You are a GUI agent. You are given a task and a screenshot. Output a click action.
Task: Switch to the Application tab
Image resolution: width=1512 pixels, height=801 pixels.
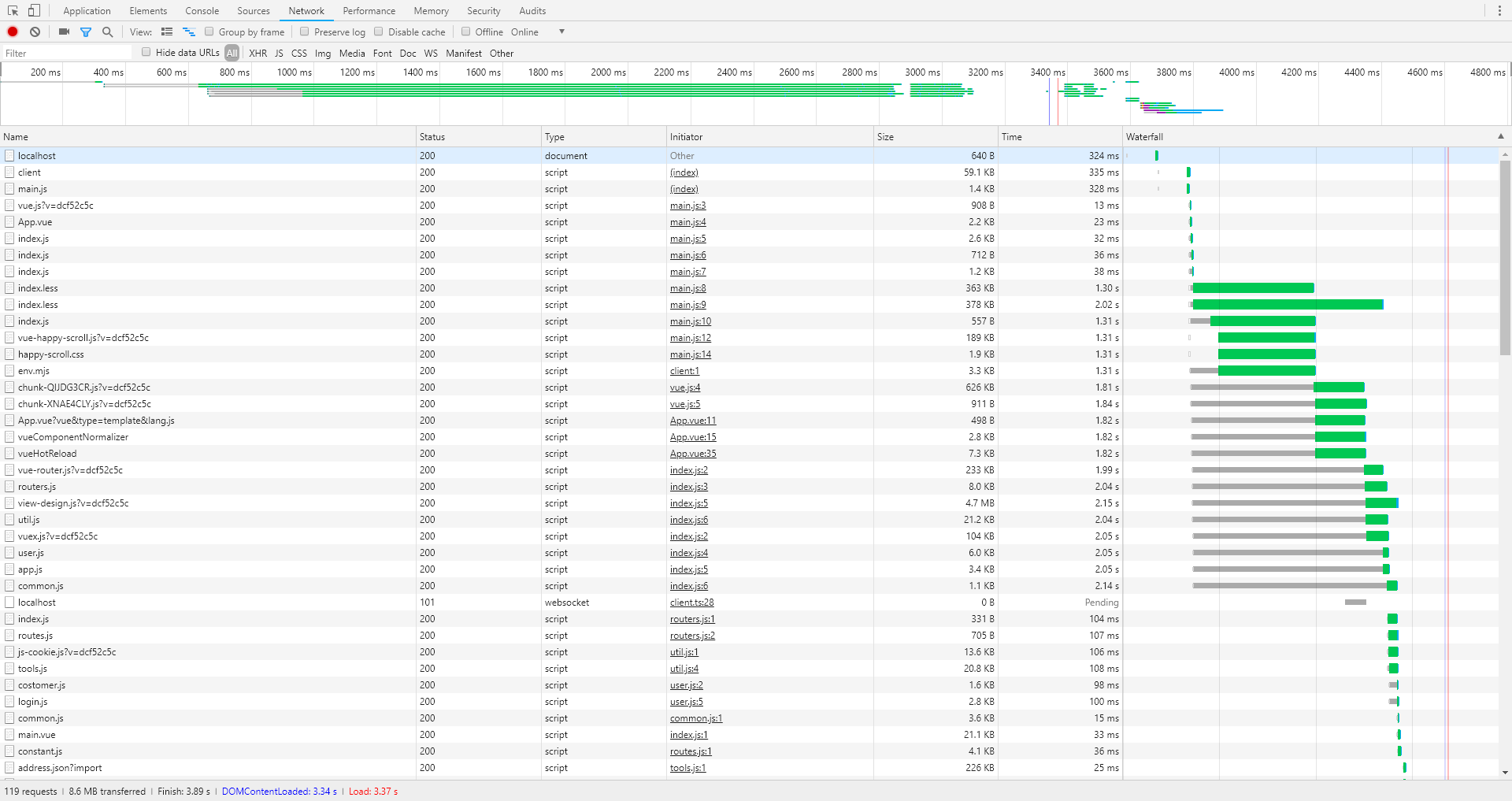click(87, 11)
